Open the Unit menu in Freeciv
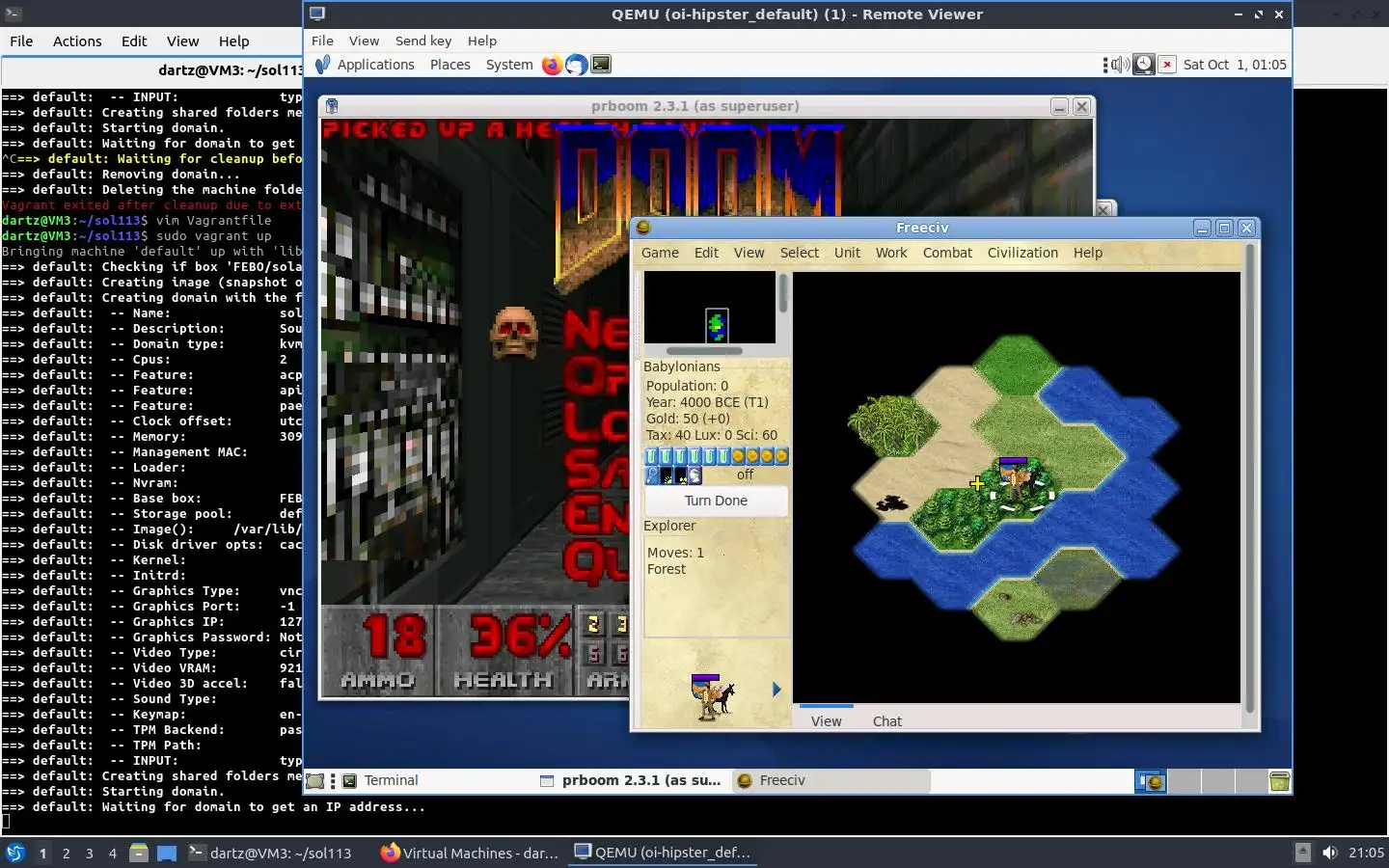The width and height of the screenshot is (1389, 868). (x=847, y=253)
